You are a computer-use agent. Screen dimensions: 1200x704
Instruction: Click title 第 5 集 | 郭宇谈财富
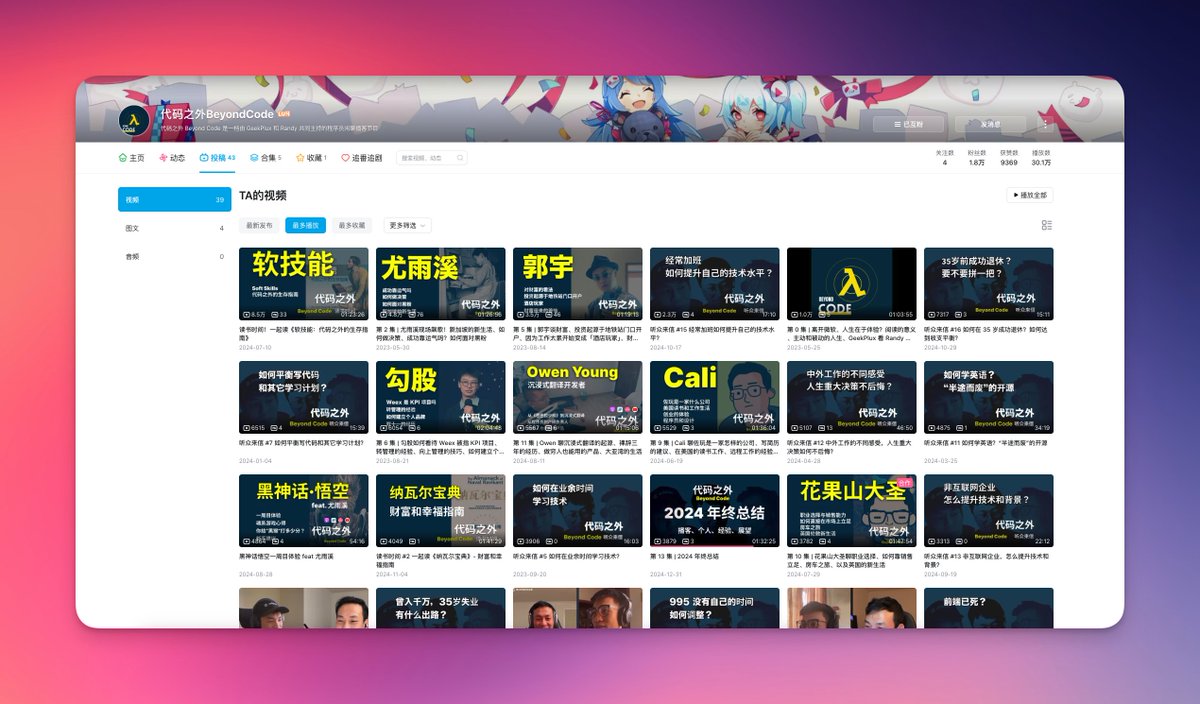pyautogui.click(x=577, y=333)
